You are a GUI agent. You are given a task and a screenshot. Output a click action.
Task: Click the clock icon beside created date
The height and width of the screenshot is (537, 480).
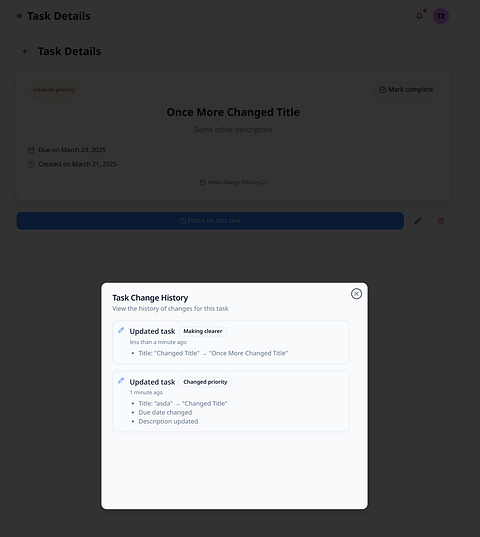click(x=31, y=164)
